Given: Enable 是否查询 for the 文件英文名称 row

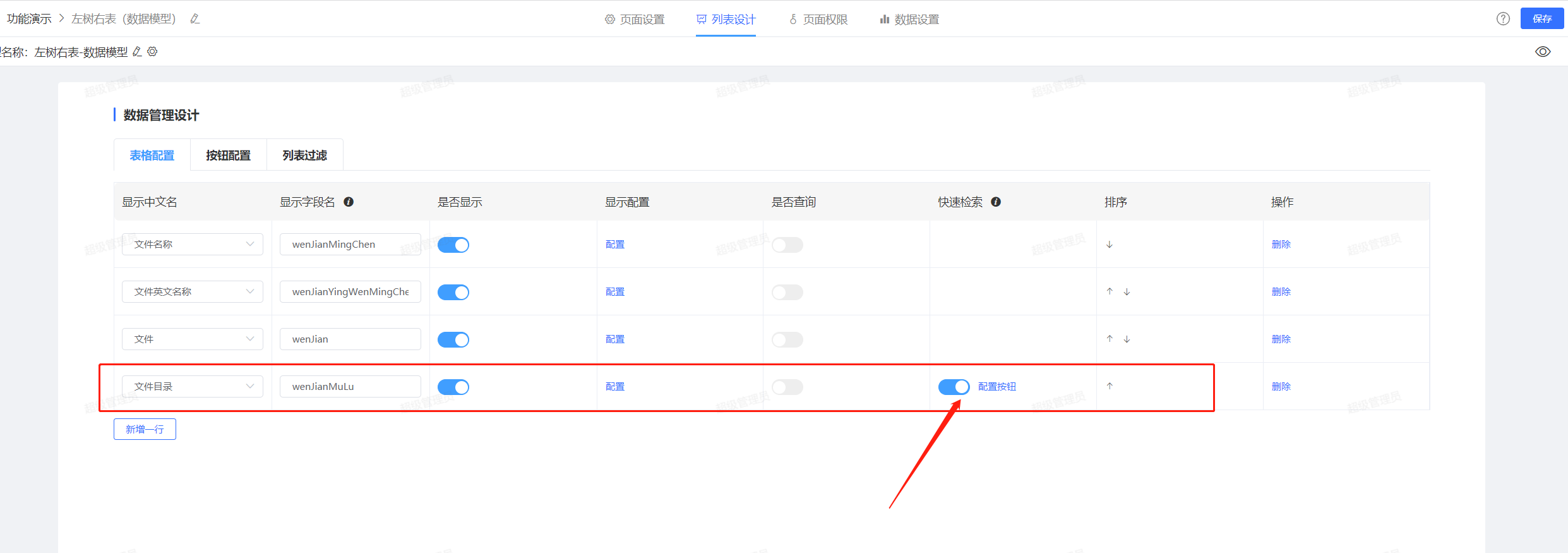Looking at the screenshot, I should click(787, 292).
